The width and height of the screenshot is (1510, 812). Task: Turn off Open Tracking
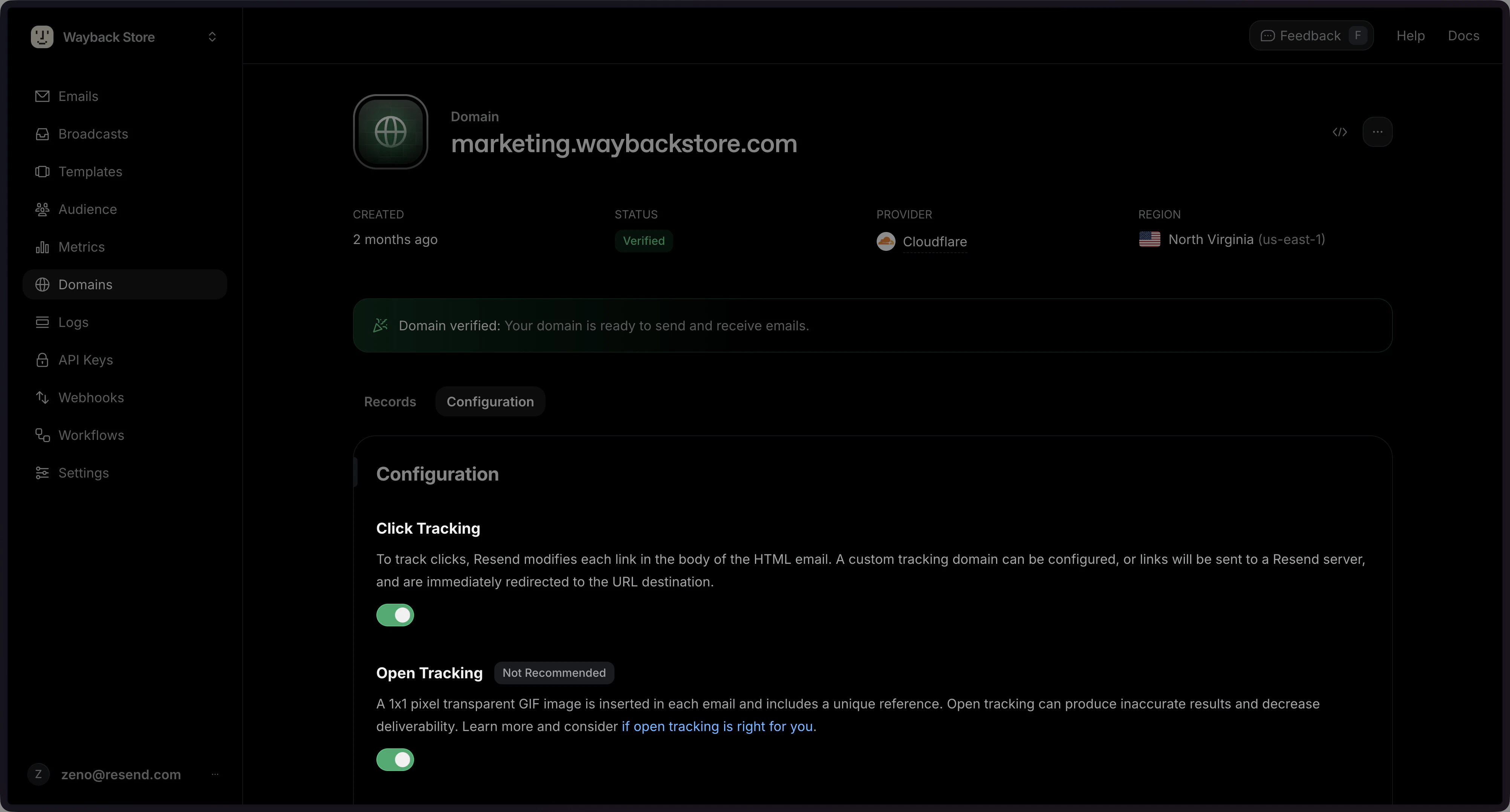pos(395,759)
